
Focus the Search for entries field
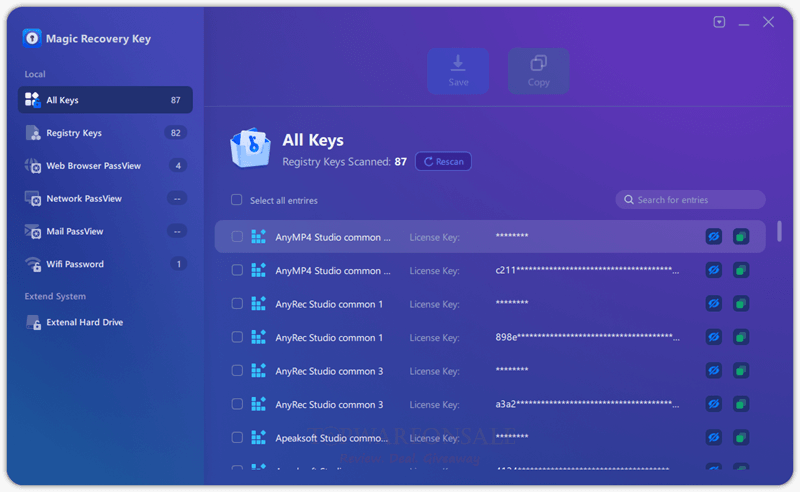(690, 200)
